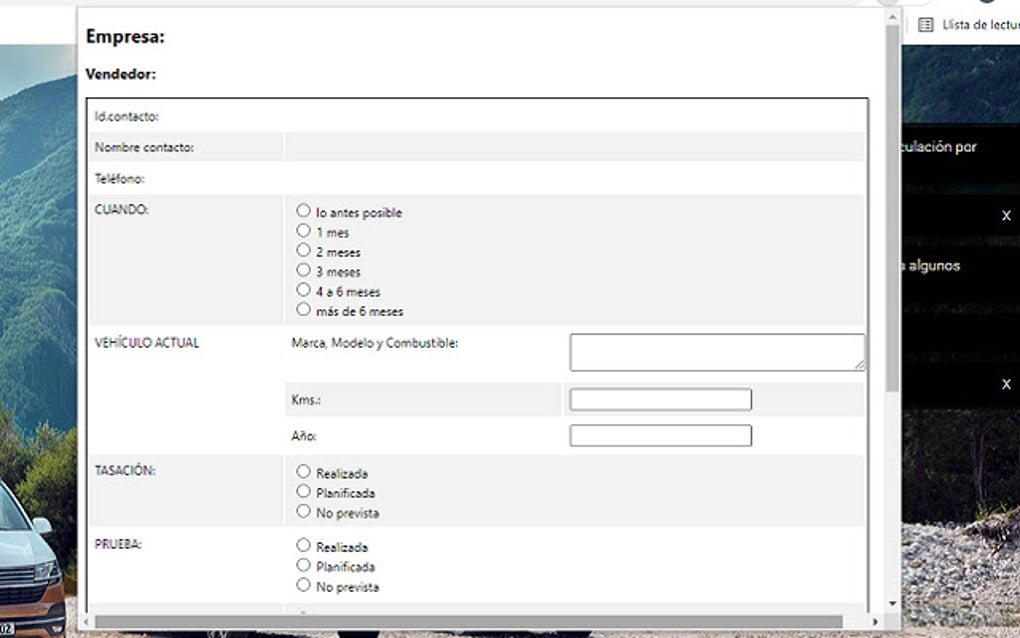Choose 'más de 6 meses' under CUANDO
The image size is (1020, 638).
coord(304,309)
